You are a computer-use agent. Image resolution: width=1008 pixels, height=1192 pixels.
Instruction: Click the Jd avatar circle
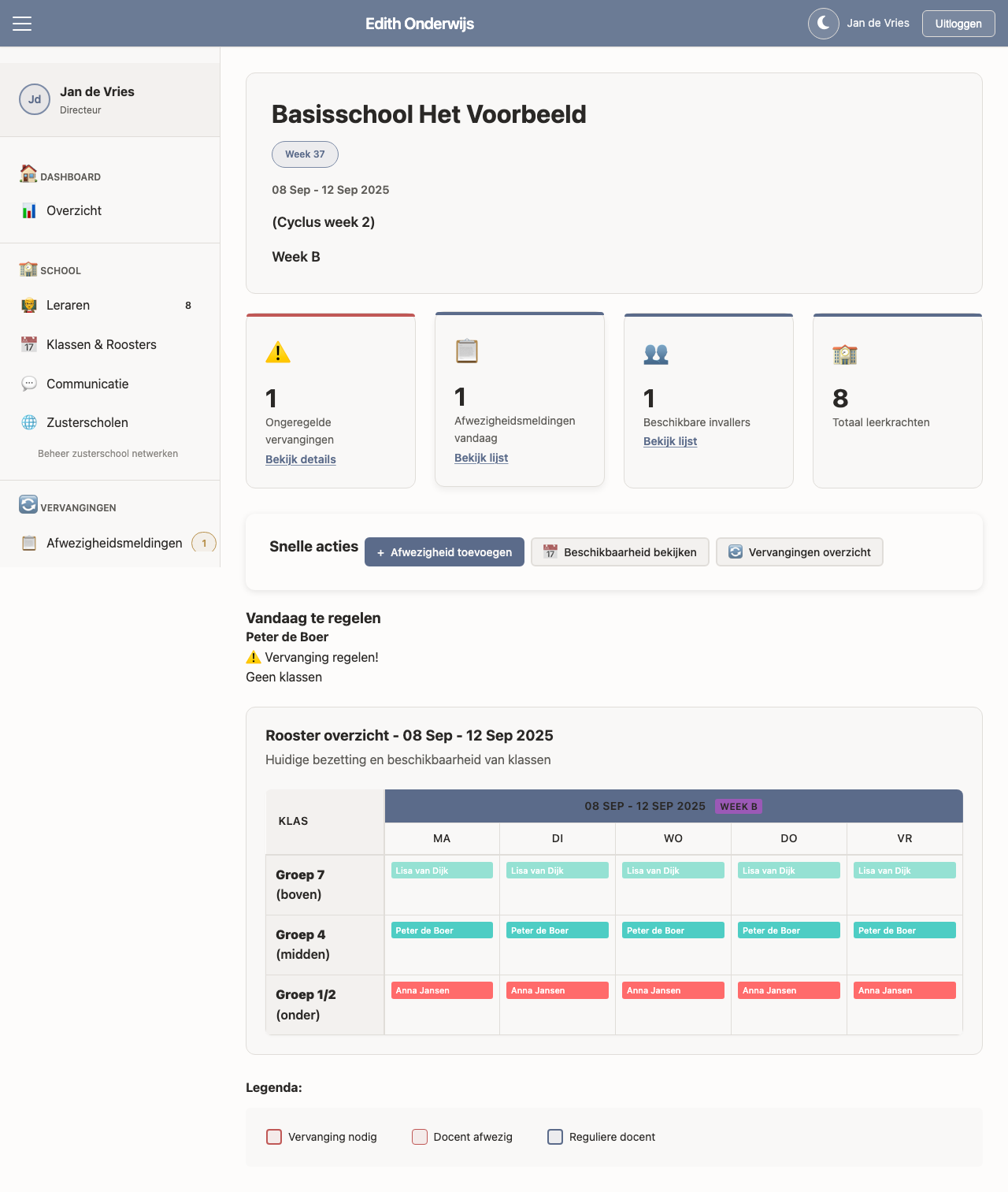35,99
